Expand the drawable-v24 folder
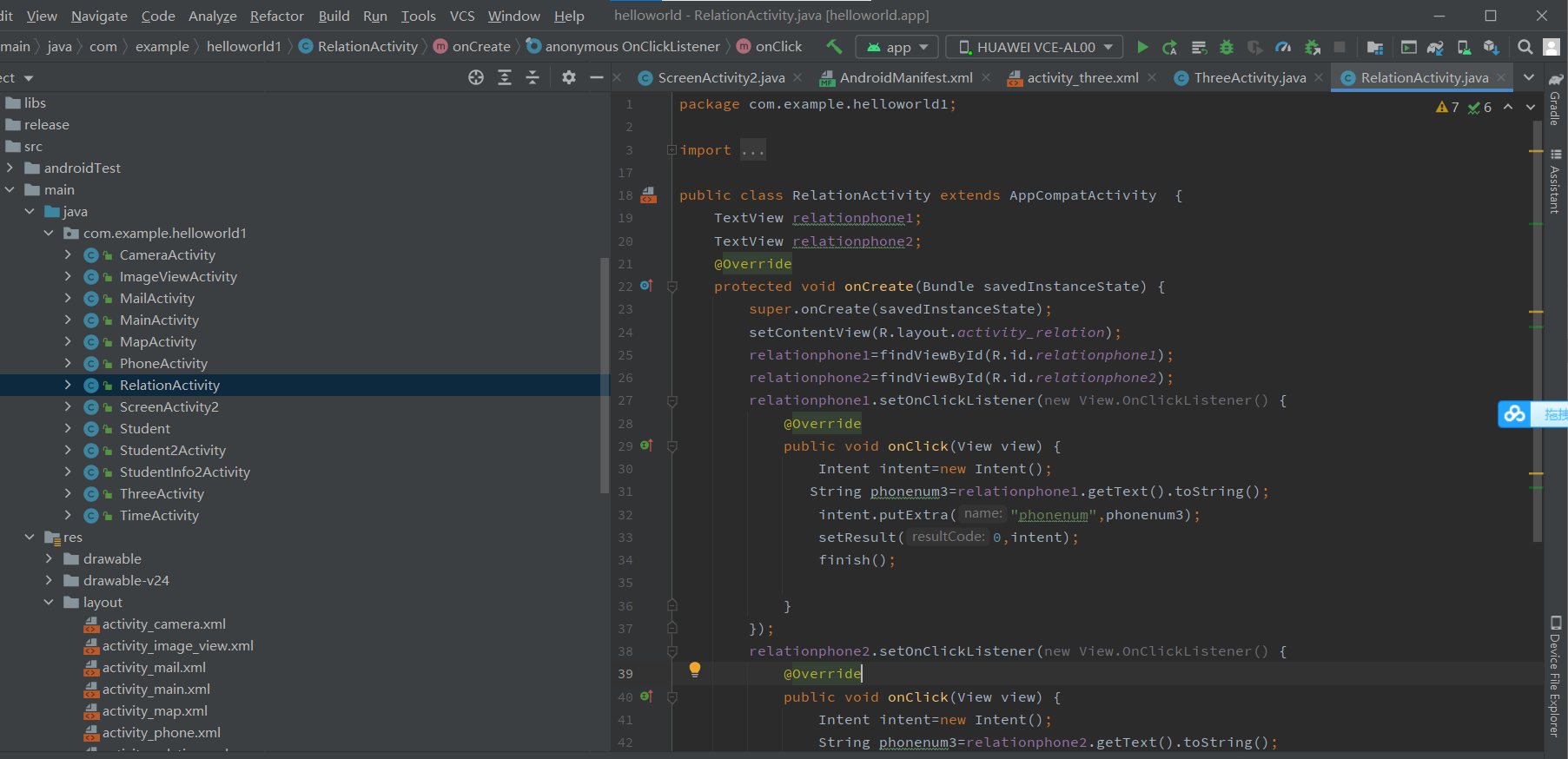 click(49, 580)
